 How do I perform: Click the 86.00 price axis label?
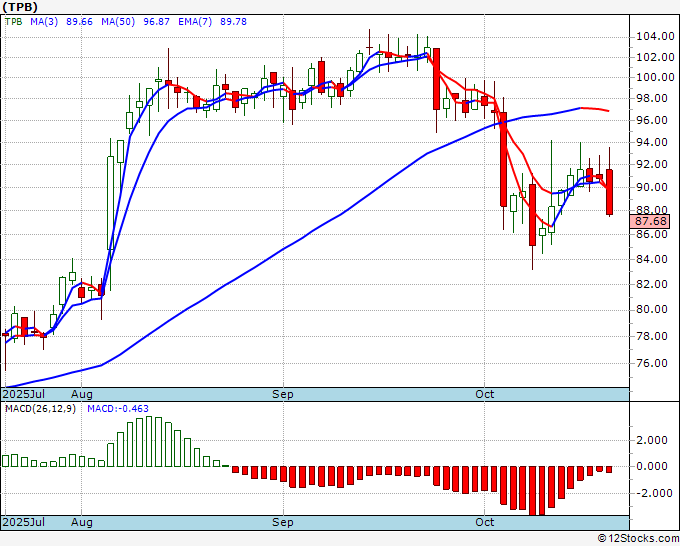click(x=652, y=234)
